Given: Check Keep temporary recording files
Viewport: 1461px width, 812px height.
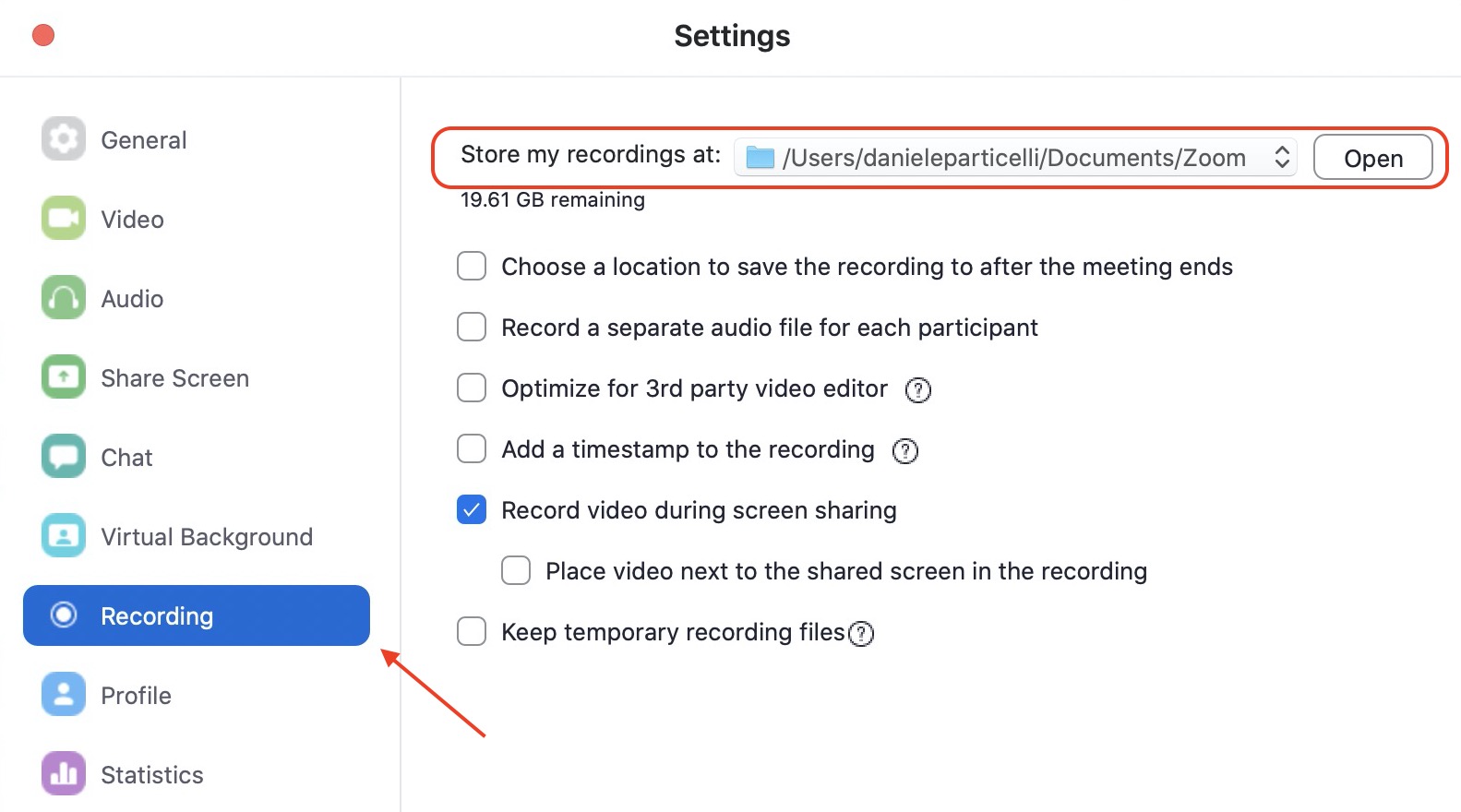Looking at the screenshot, I should (472, 631).
